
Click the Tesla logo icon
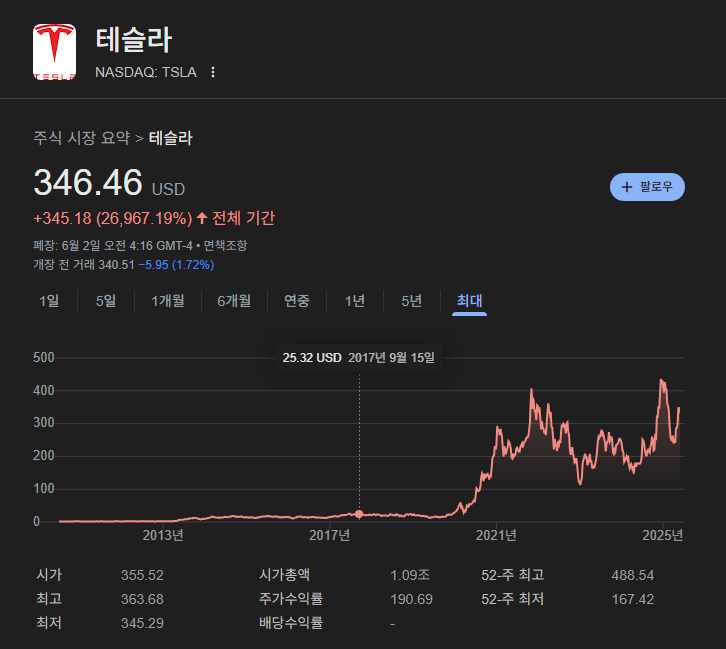click(x=54, y=52)
